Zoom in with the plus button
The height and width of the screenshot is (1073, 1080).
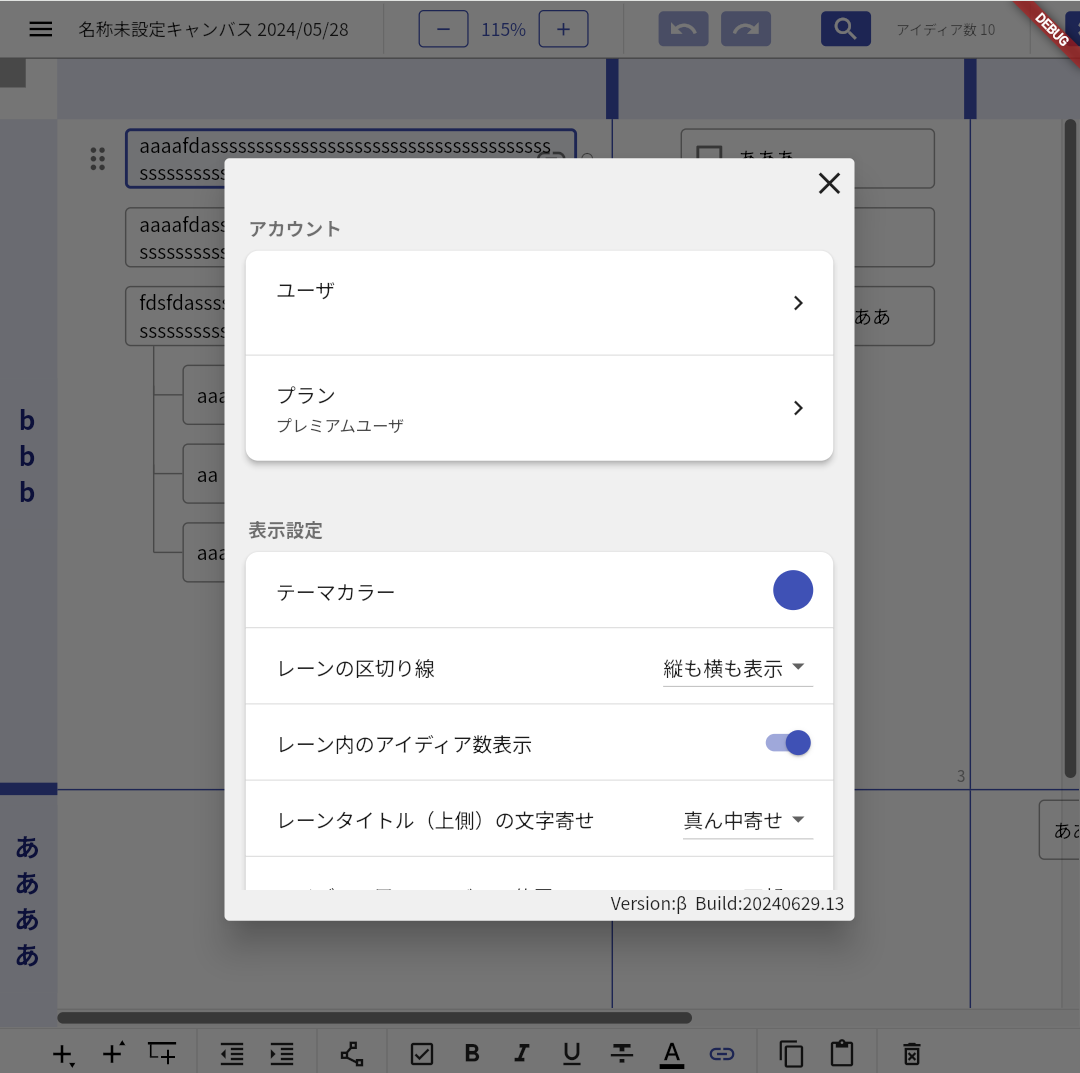tap(563, 29)
